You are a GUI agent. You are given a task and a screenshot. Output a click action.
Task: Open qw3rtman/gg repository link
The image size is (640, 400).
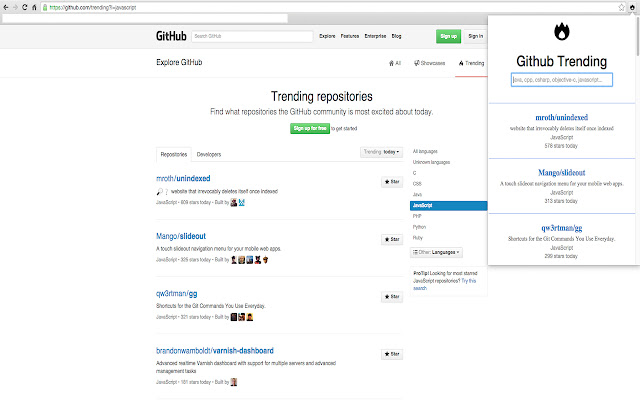point(176,293)
